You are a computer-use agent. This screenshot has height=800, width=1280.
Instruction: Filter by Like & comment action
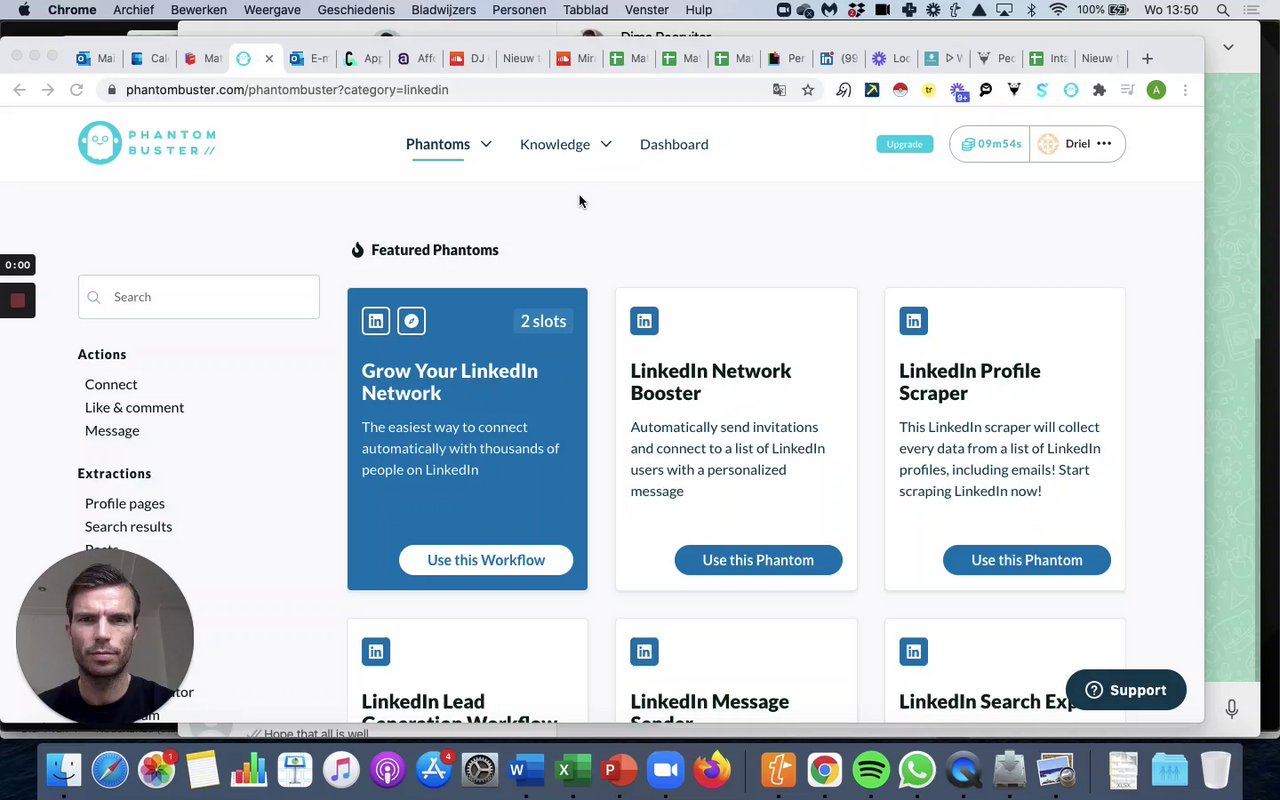point(134,407)
